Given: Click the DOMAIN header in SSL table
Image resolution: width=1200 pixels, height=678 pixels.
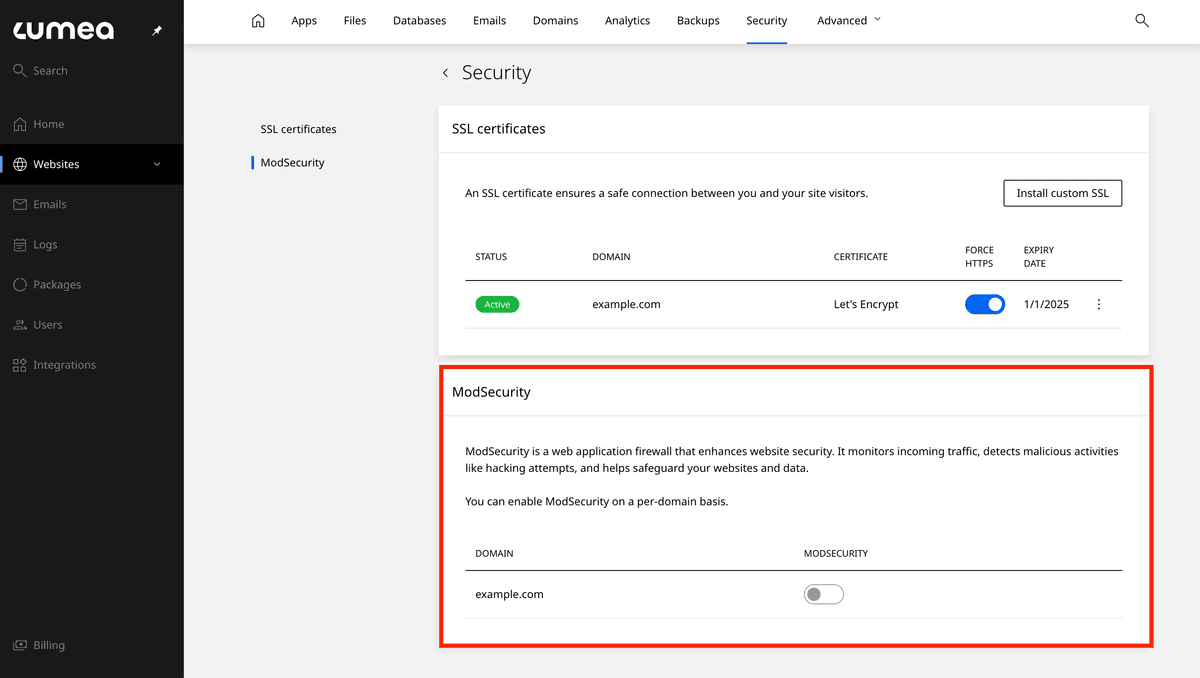Looking at the screenshot, I should click(x=612, y=257).
